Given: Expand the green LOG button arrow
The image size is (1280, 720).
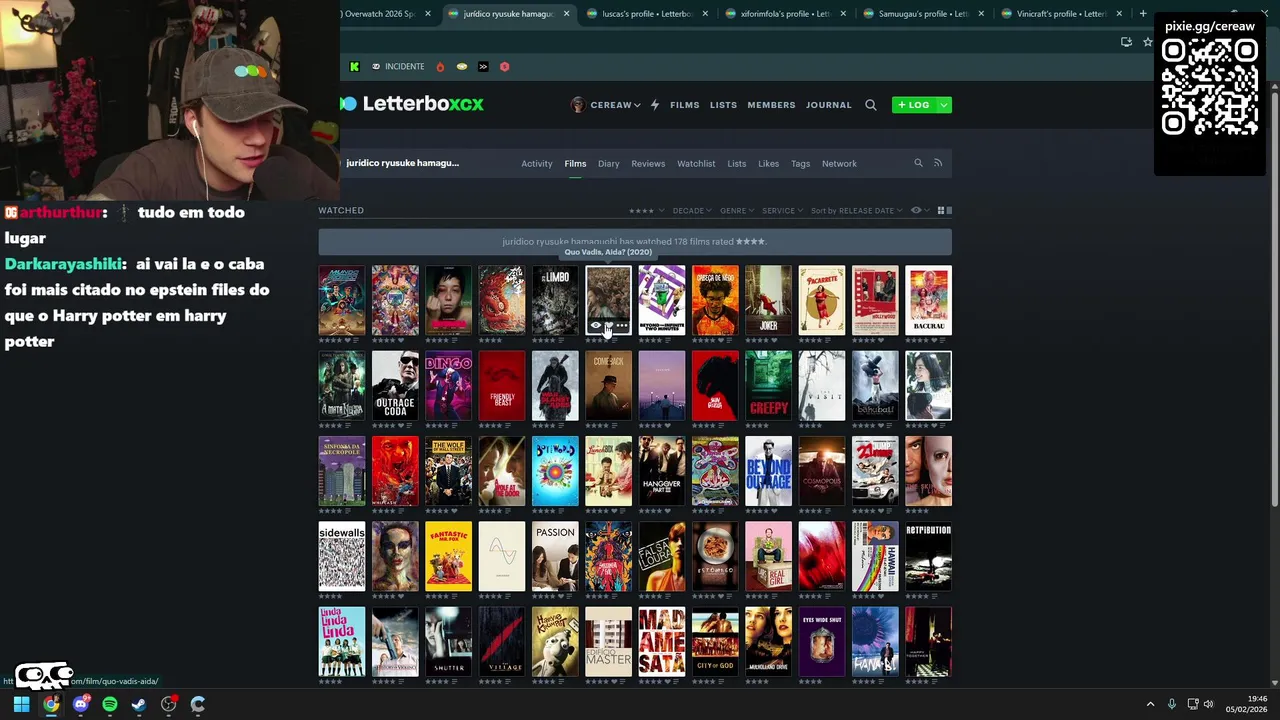Looking at the screenshot, I should point(944,105).
